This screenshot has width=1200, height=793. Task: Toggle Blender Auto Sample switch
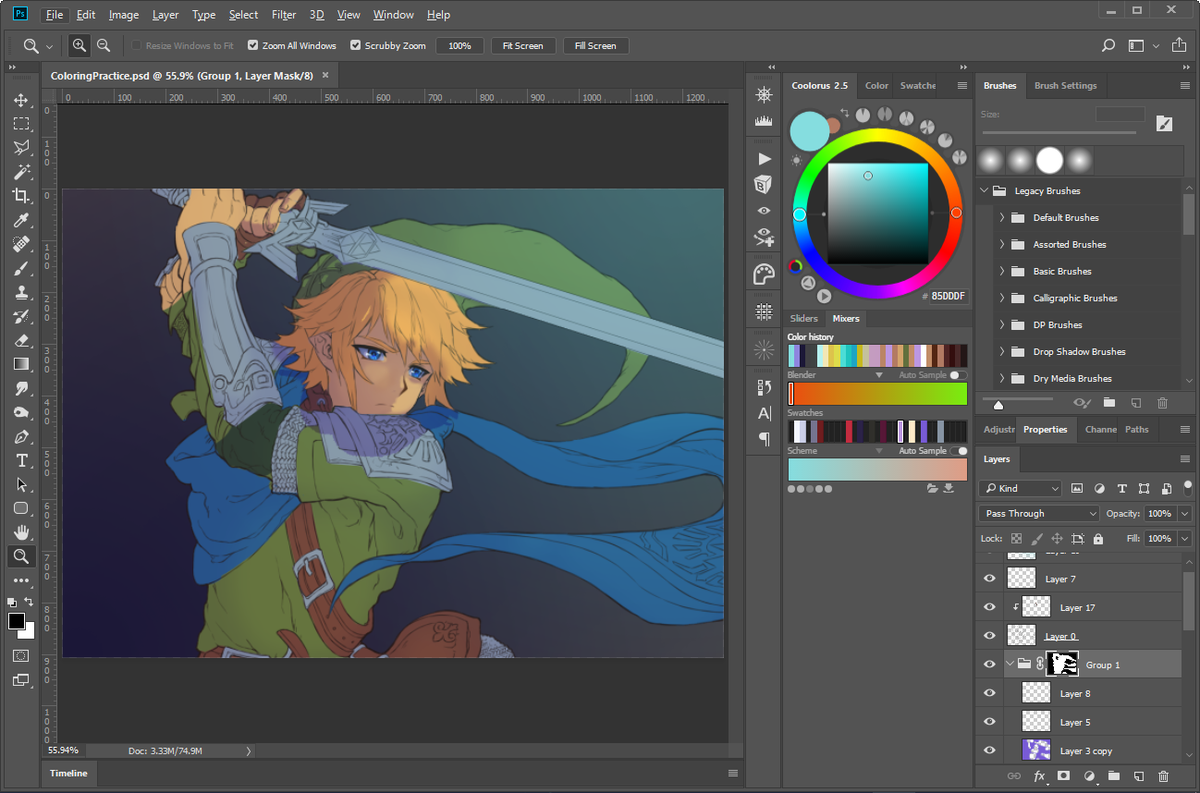tap(957, 375)
